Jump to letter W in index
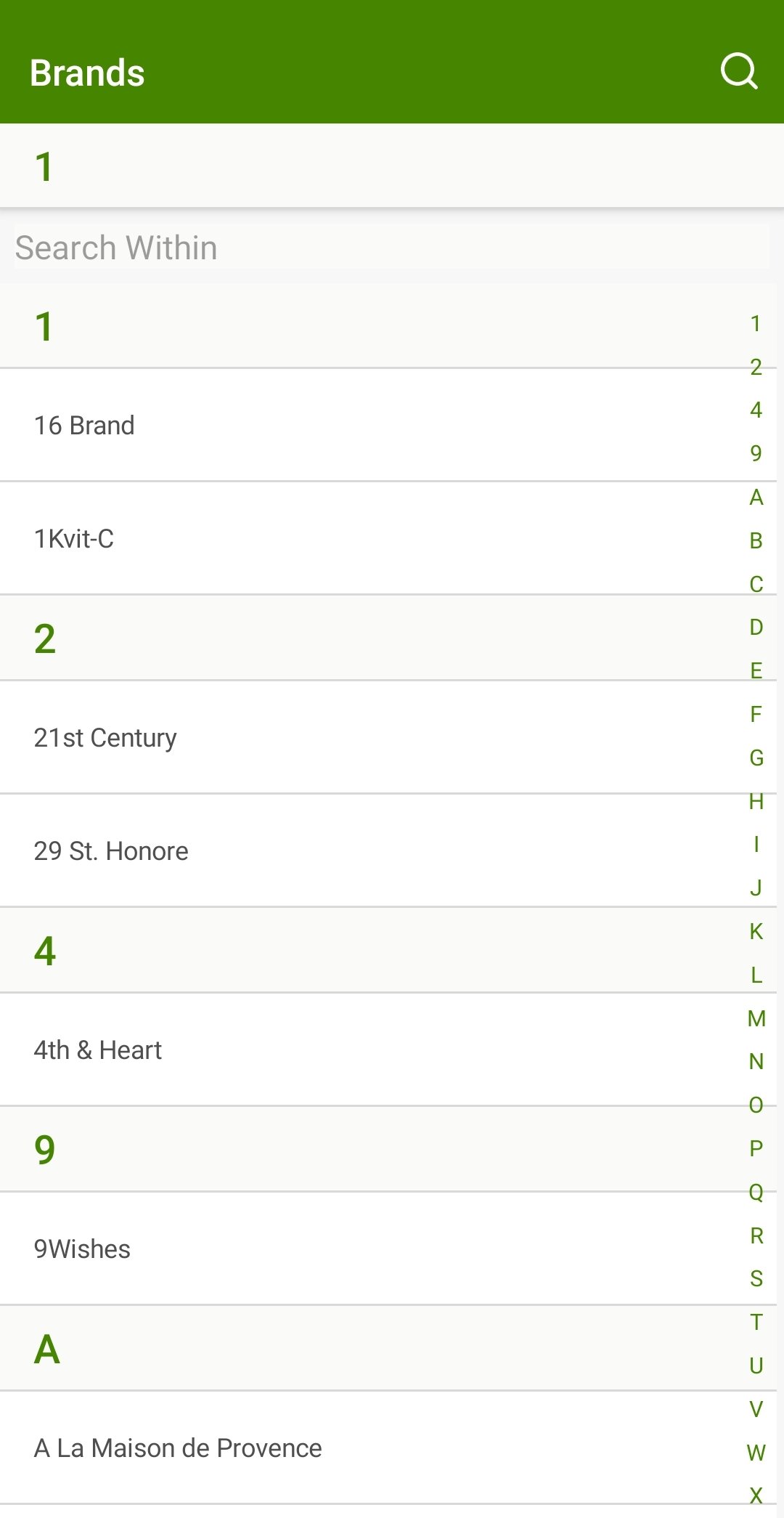 coord(756,1453)
